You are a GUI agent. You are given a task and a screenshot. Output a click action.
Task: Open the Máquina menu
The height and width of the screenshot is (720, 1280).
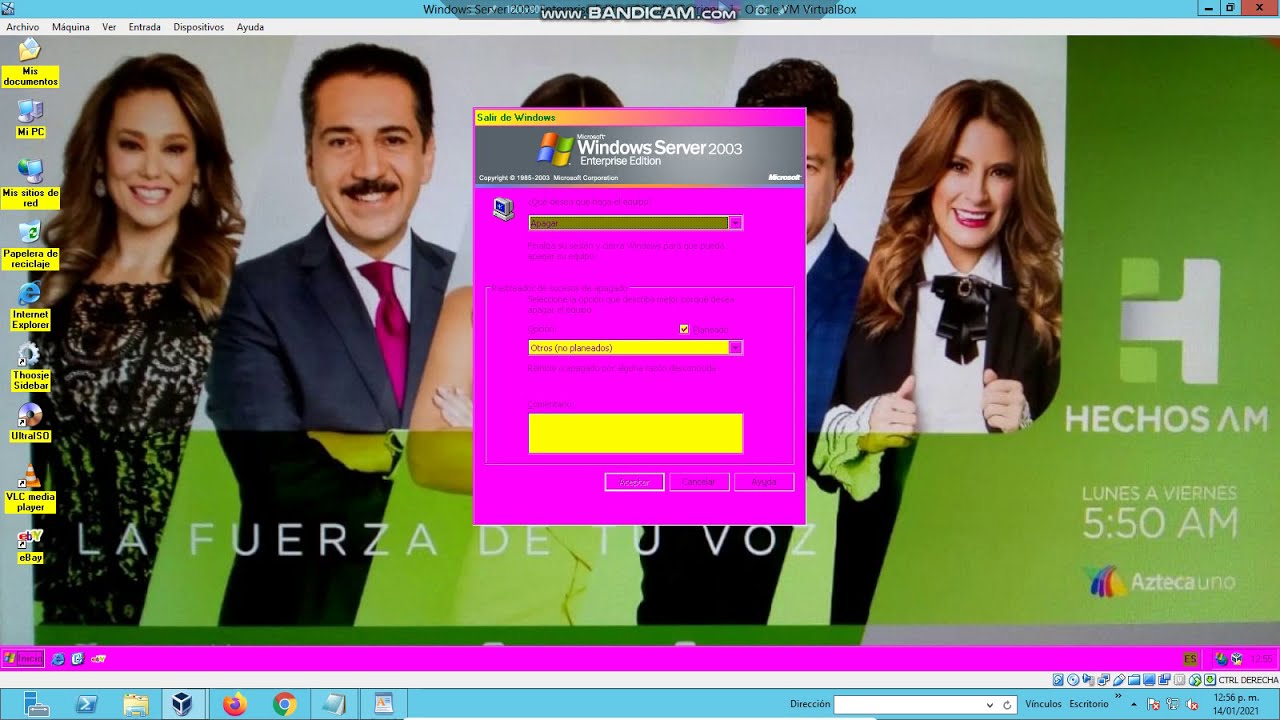[x=71, y=27]
